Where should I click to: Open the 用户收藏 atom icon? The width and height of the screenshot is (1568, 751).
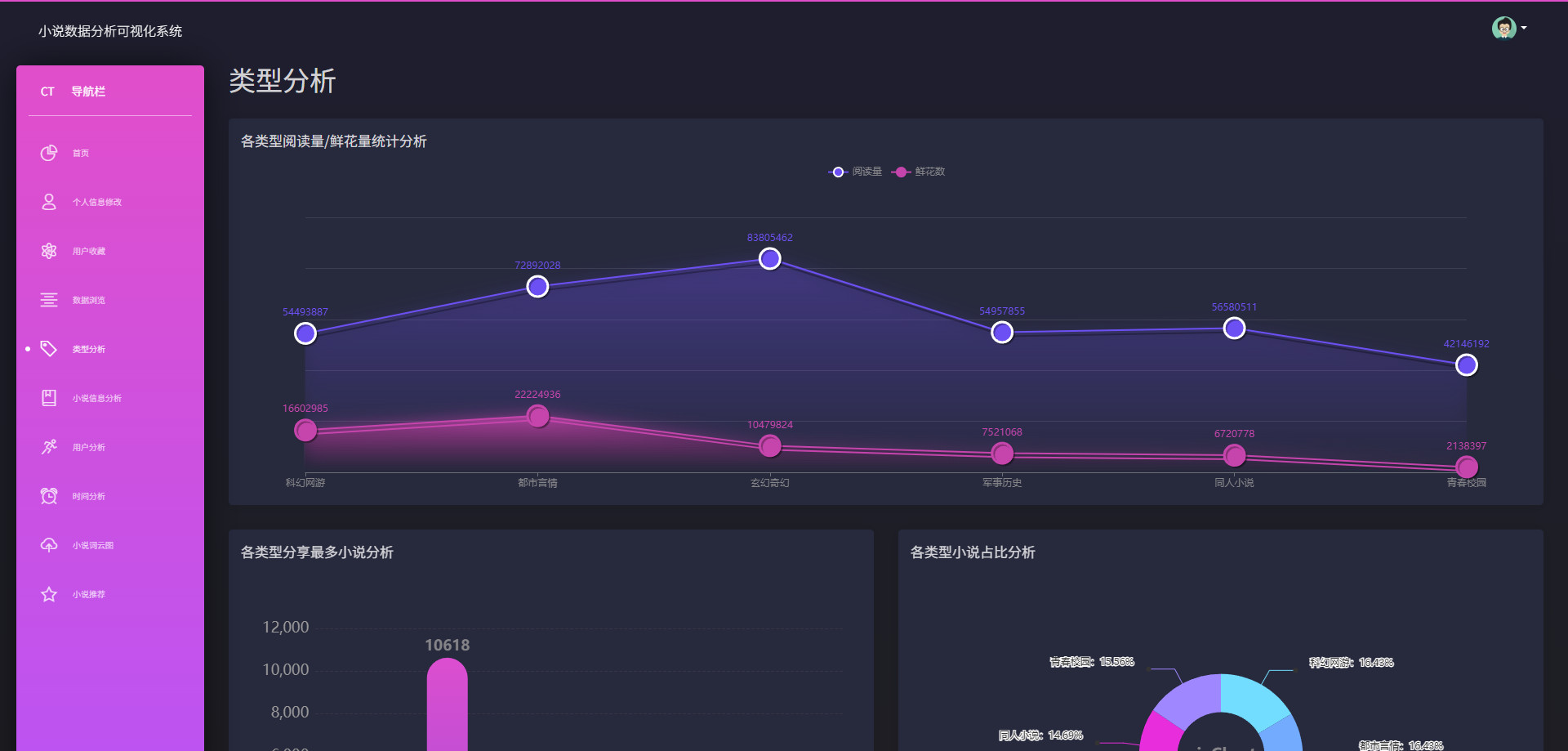point(49,251)
